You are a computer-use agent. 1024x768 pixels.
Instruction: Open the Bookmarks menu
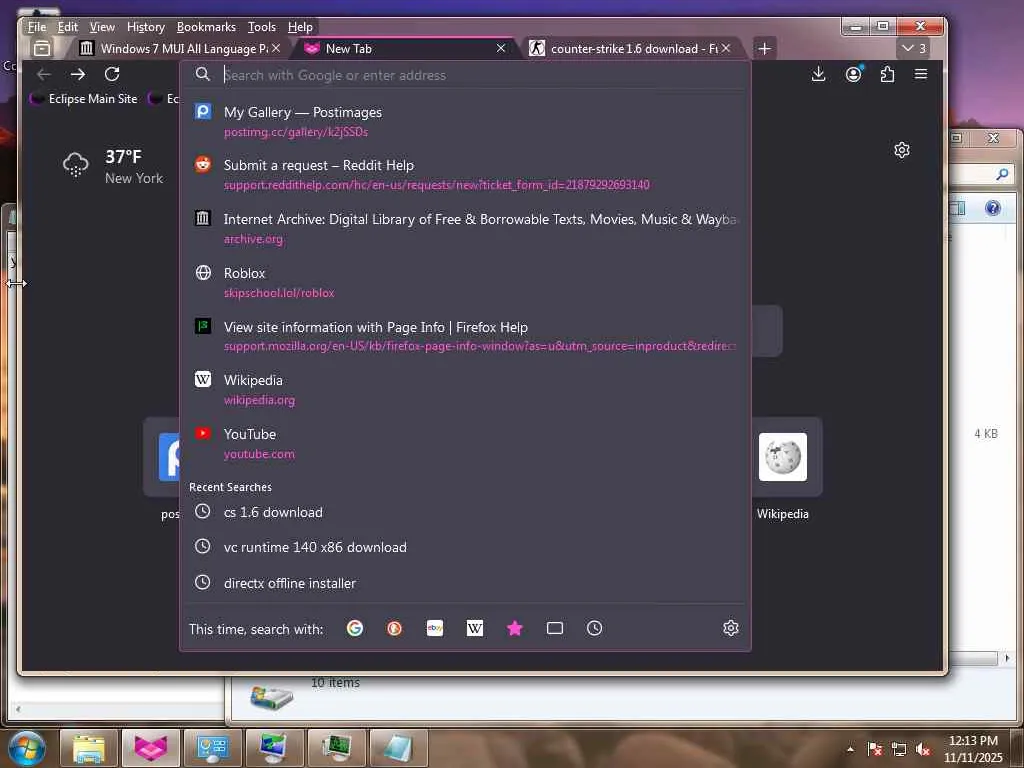point(206,27)
